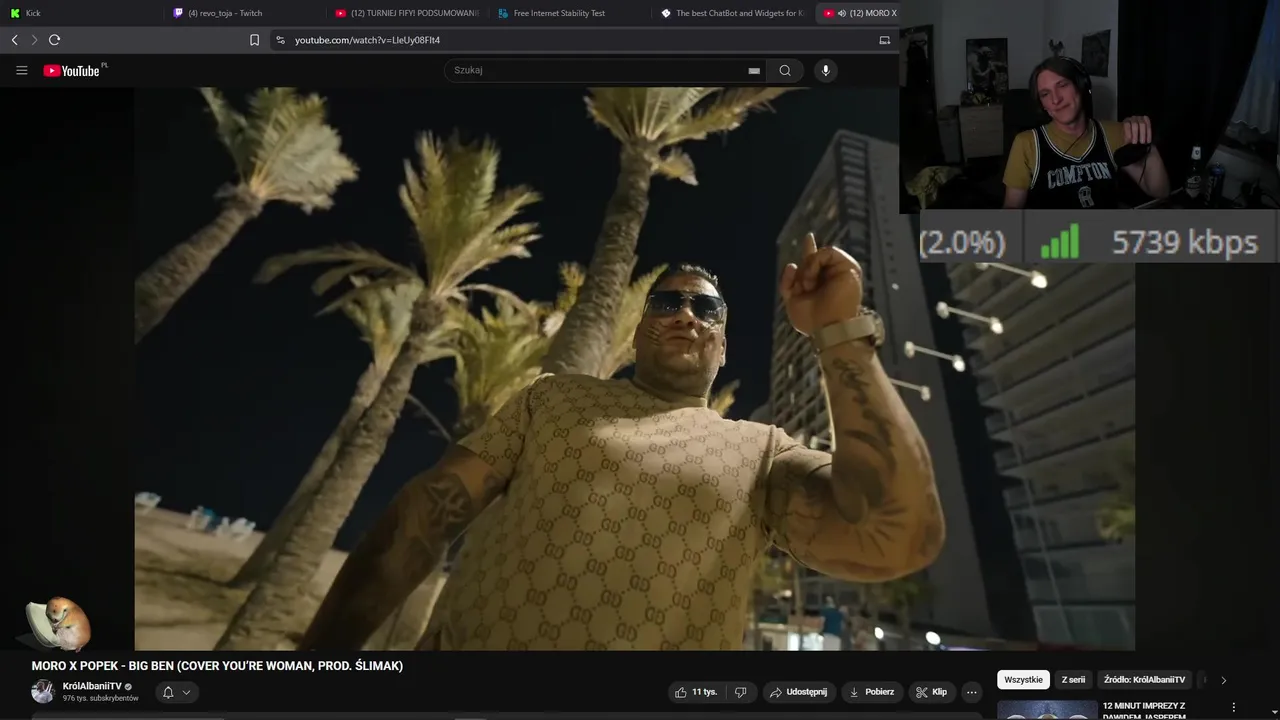Dislike the video with the thumbs-down
Screen dimensions: 1280x720
(741, 692)
